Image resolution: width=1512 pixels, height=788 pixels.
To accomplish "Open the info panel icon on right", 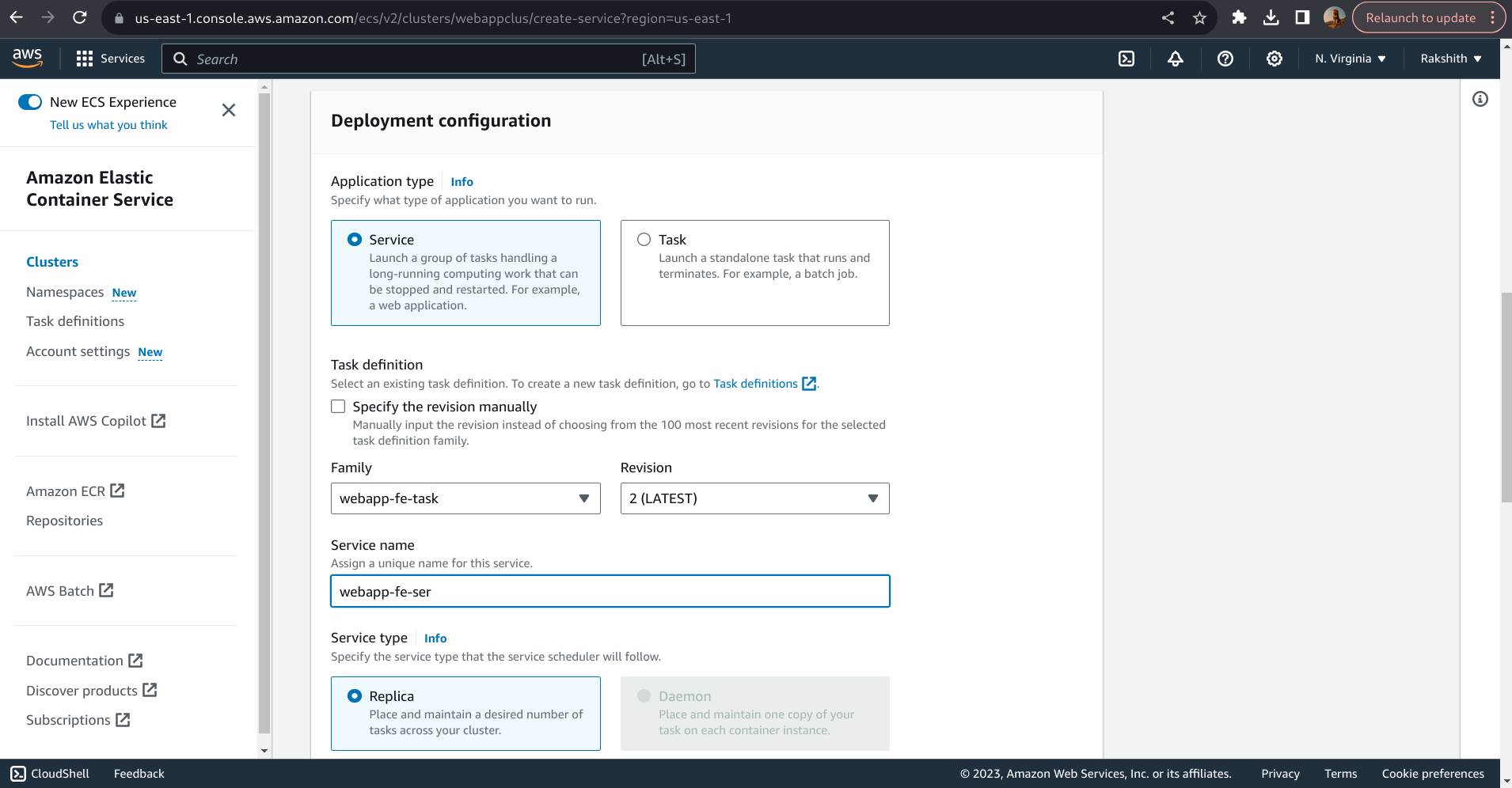I will coord(1480,99).
